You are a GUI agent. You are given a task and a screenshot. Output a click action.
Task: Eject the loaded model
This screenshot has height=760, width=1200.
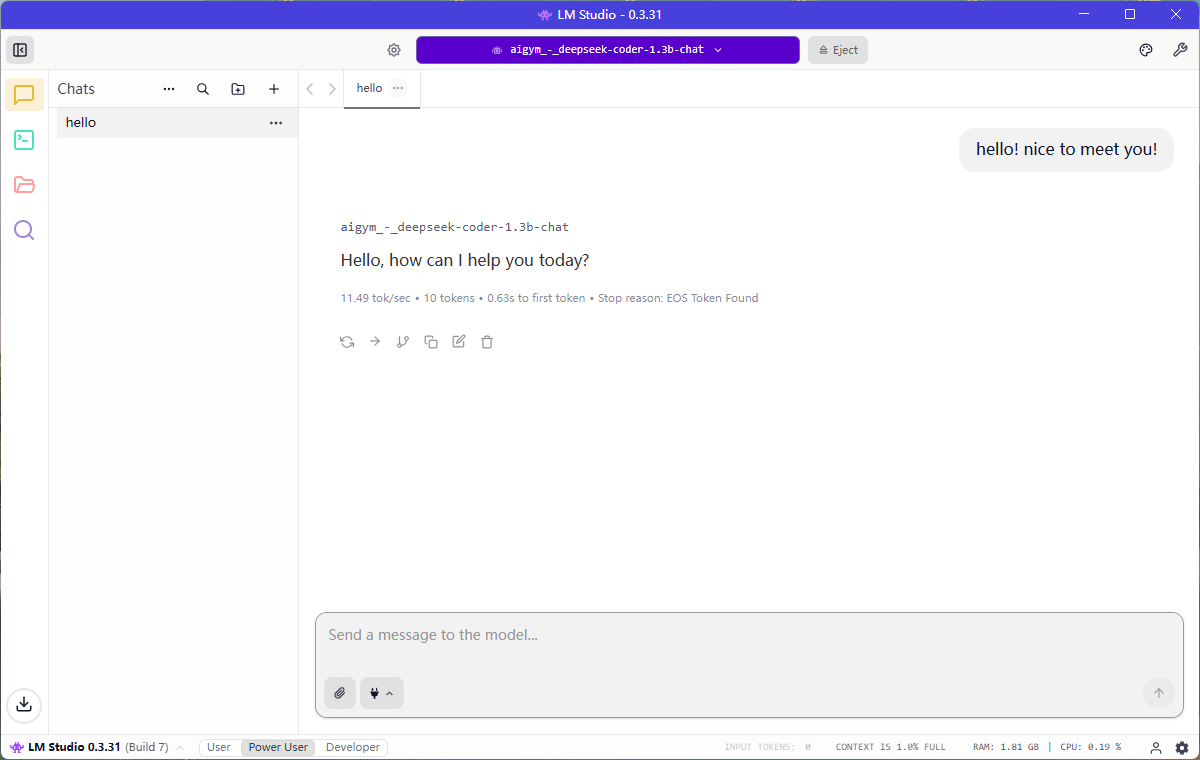point(838,50)
